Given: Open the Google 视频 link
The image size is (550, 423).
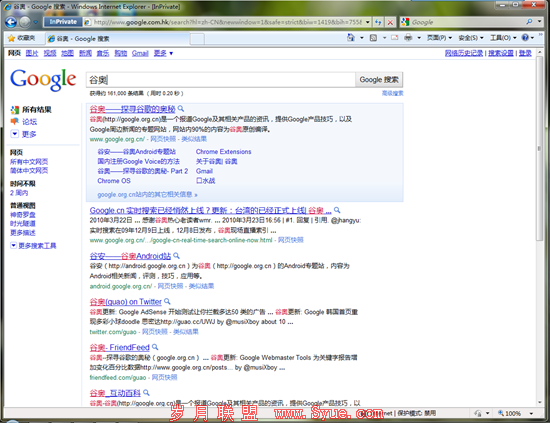Looking at the screenshot, I should (50, 53).
